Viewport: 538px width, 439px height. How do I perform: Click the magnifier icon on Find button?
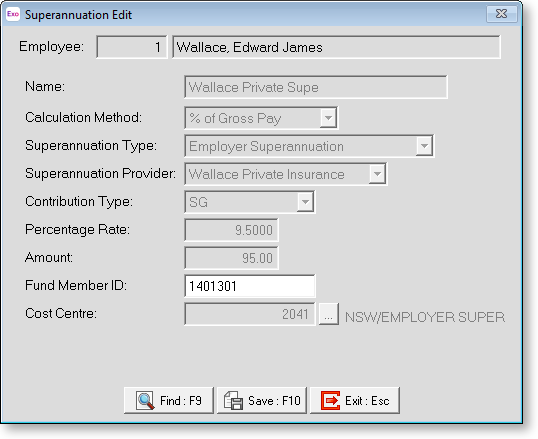click(x=145, y=401)
